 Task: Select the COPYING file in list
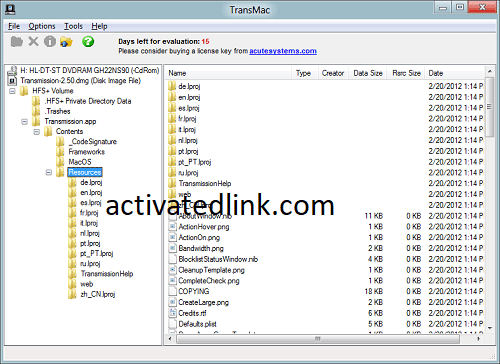point(194,291)
